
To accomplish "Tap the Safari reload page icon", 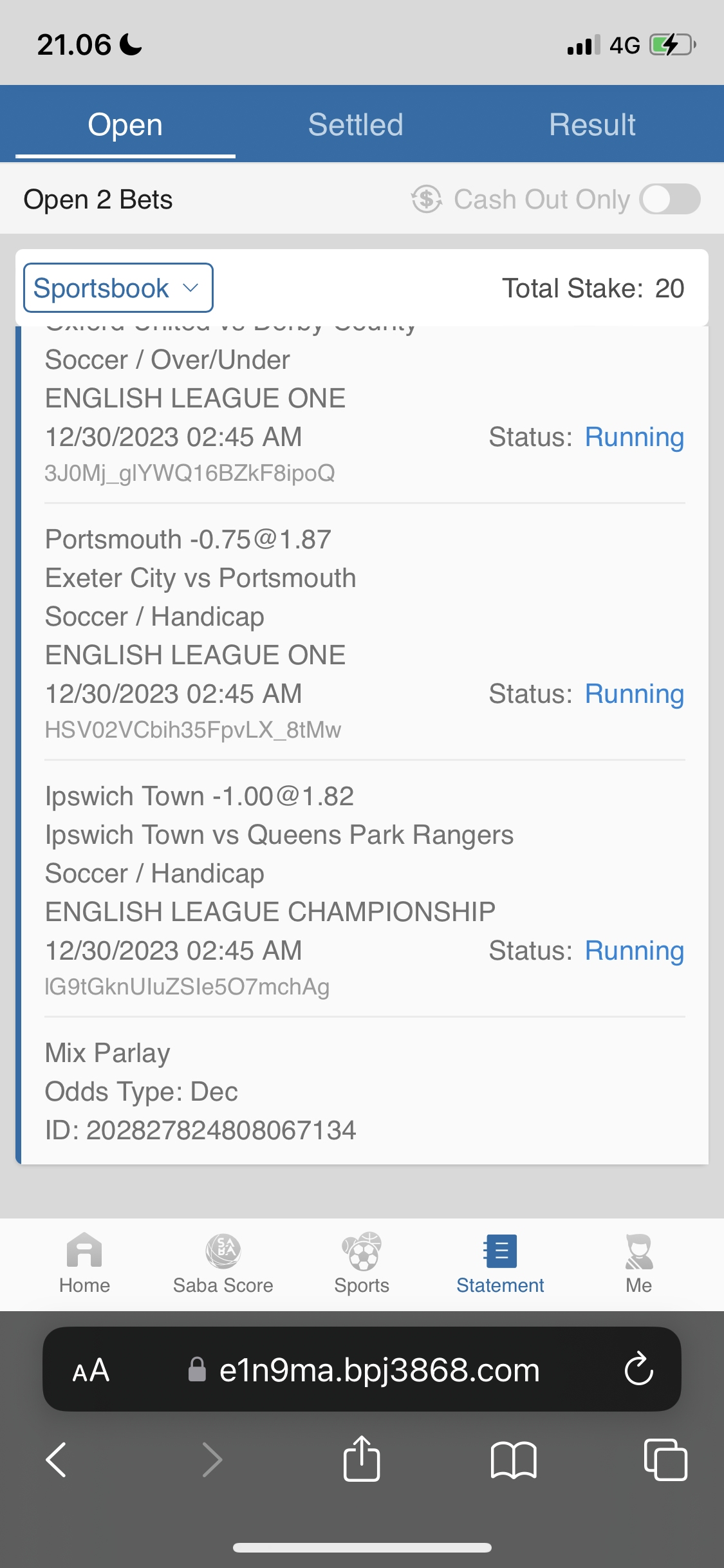I will [x=638, y=1369].
